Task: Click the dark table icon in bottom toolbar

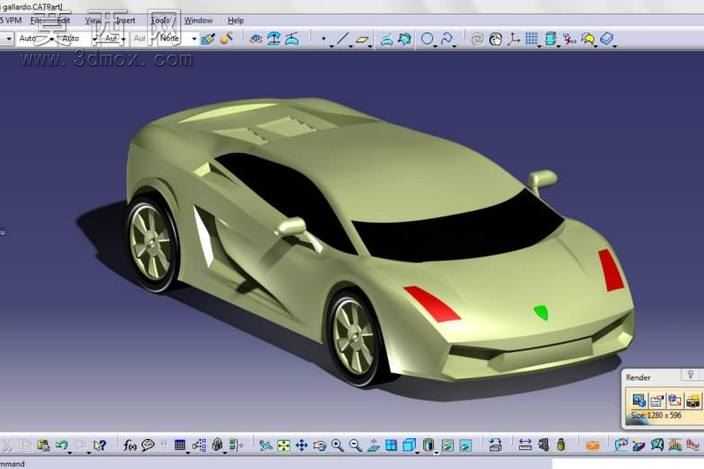Action: (x=180, y=445)
